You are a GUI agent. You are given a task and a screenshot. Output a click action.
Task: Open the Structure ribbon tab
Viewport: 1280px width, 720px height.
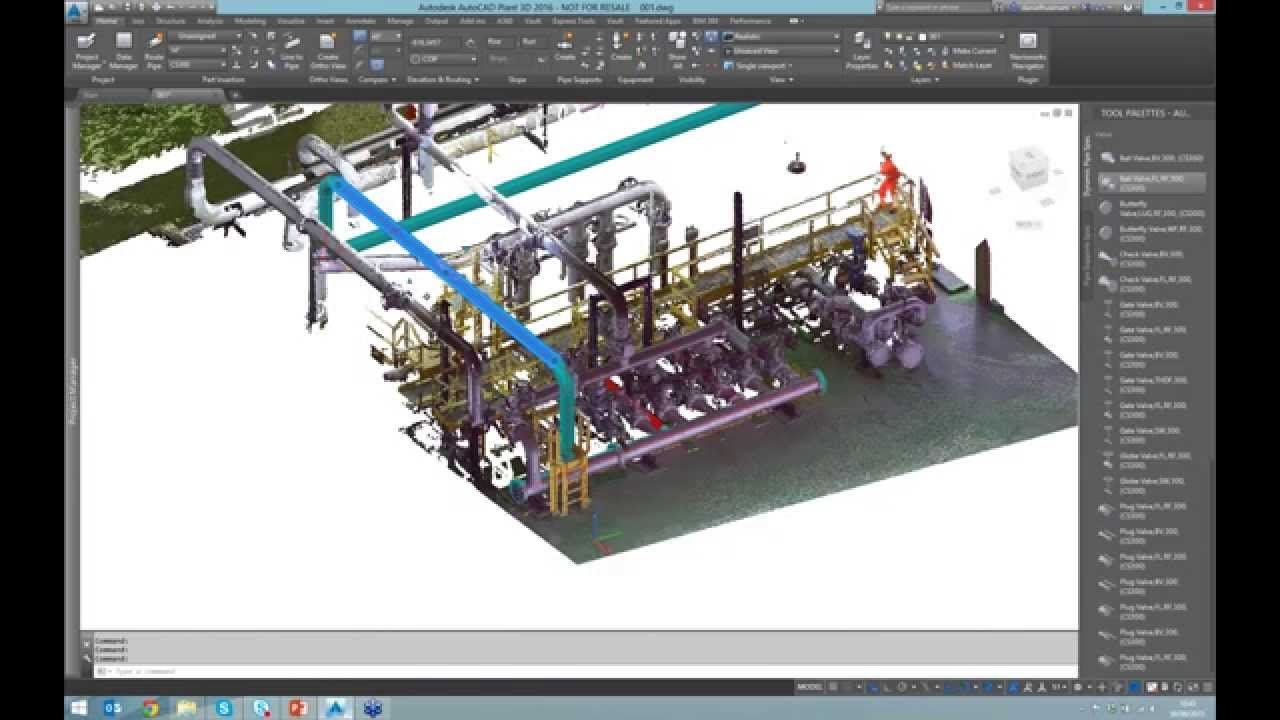(170, 20)
